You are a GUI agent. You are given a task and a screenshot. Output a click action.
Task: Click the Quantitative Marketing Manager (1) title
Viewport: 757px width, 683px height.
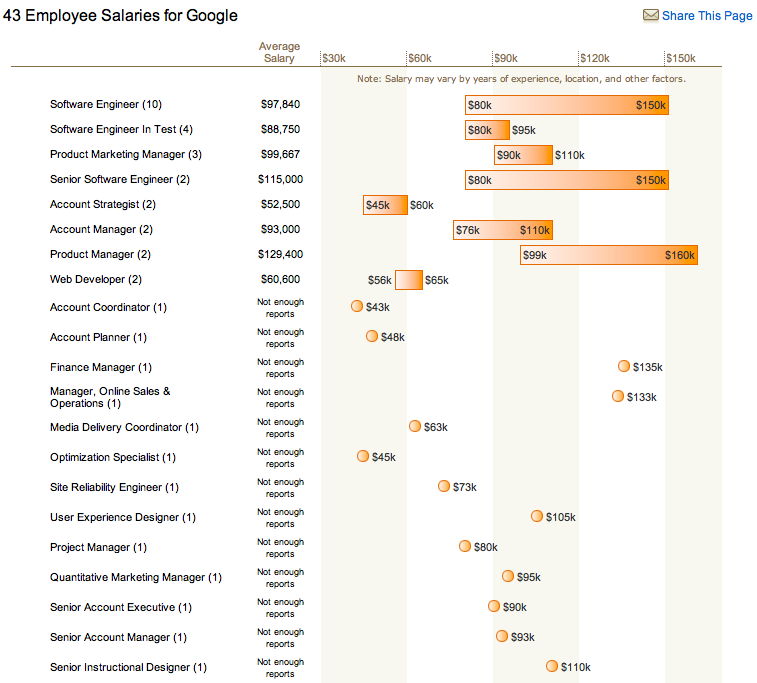point(136,577)
